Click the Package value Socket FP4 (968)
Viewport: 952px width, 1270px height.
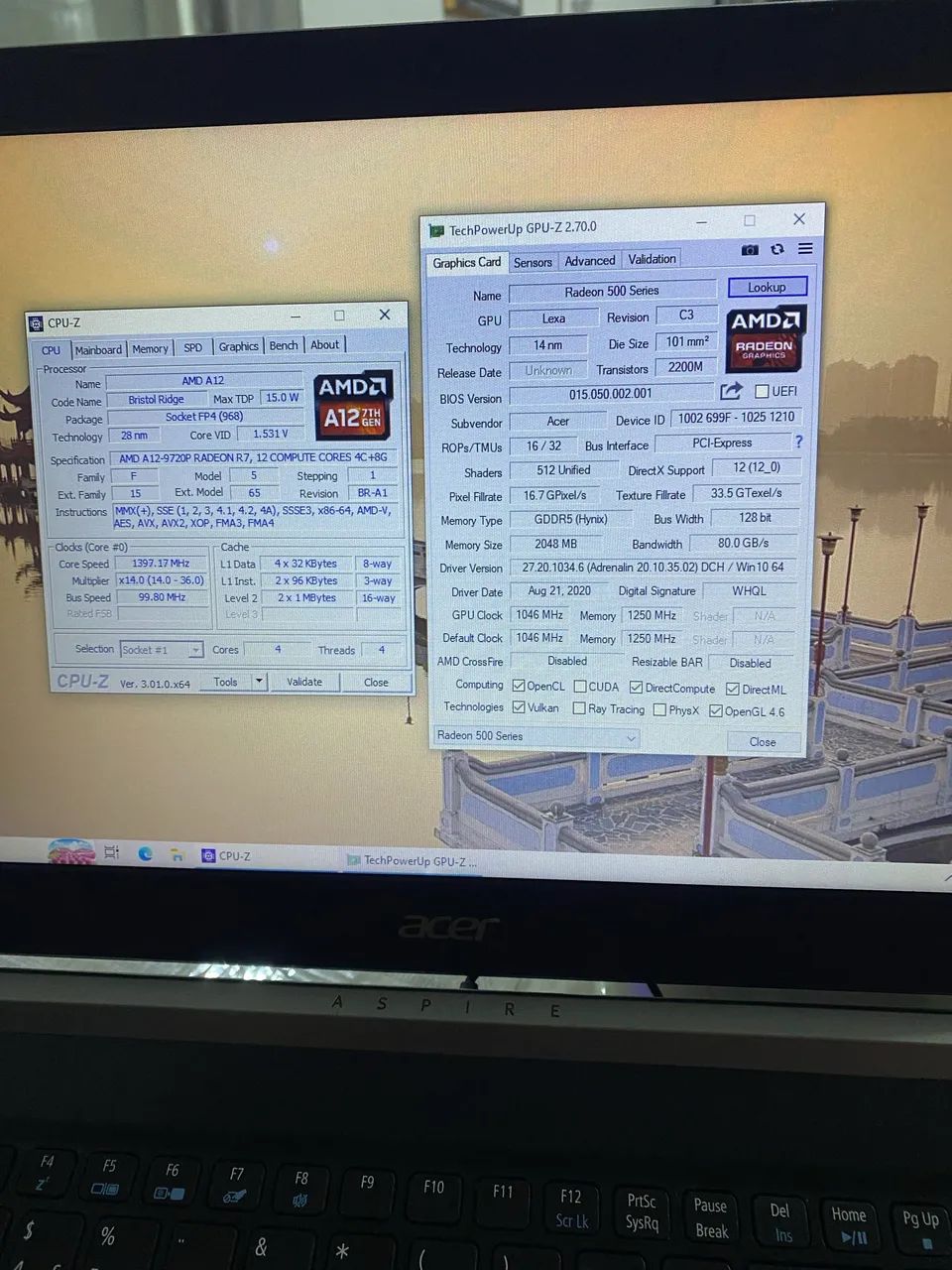coord(204,417)
